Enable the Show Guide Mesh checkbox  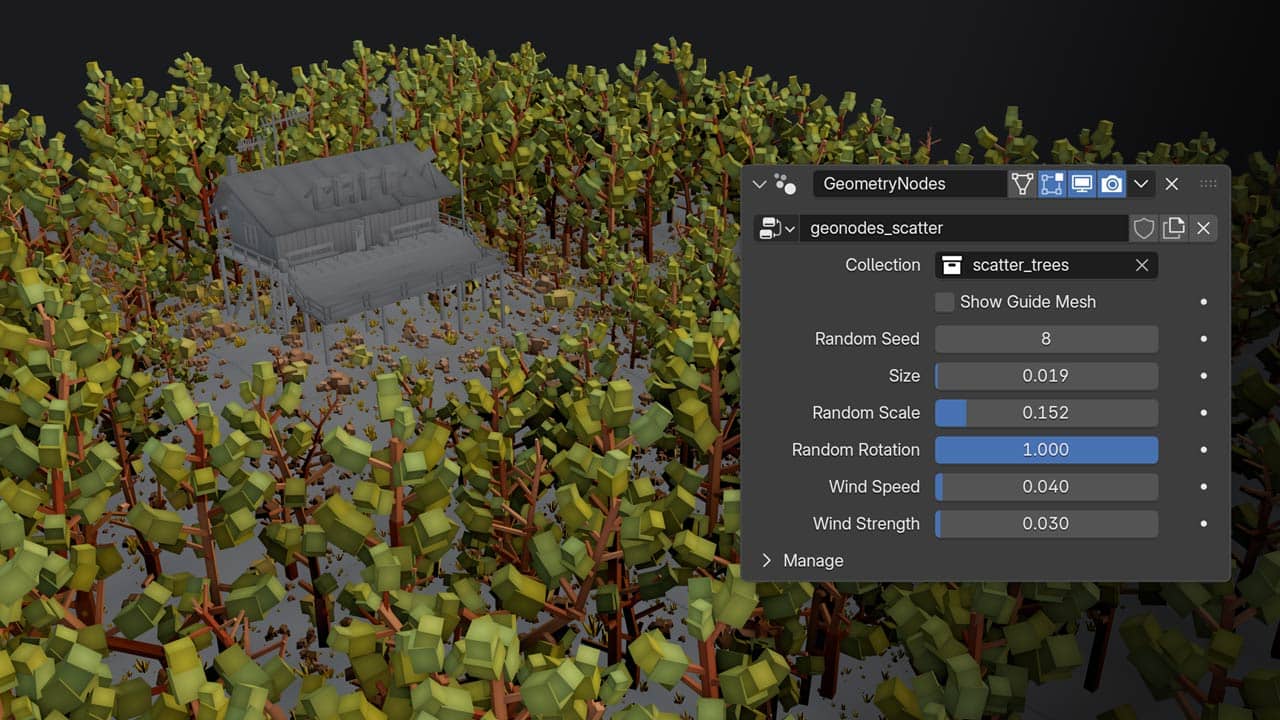point(944,302)
